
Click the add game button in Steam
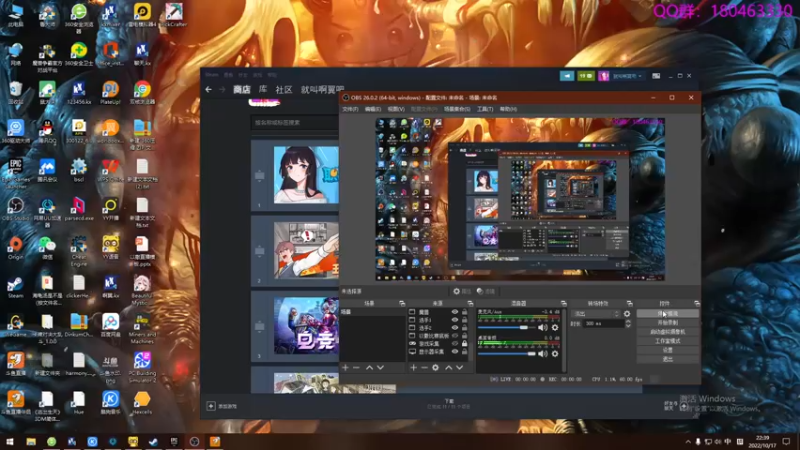coord(221,406)
